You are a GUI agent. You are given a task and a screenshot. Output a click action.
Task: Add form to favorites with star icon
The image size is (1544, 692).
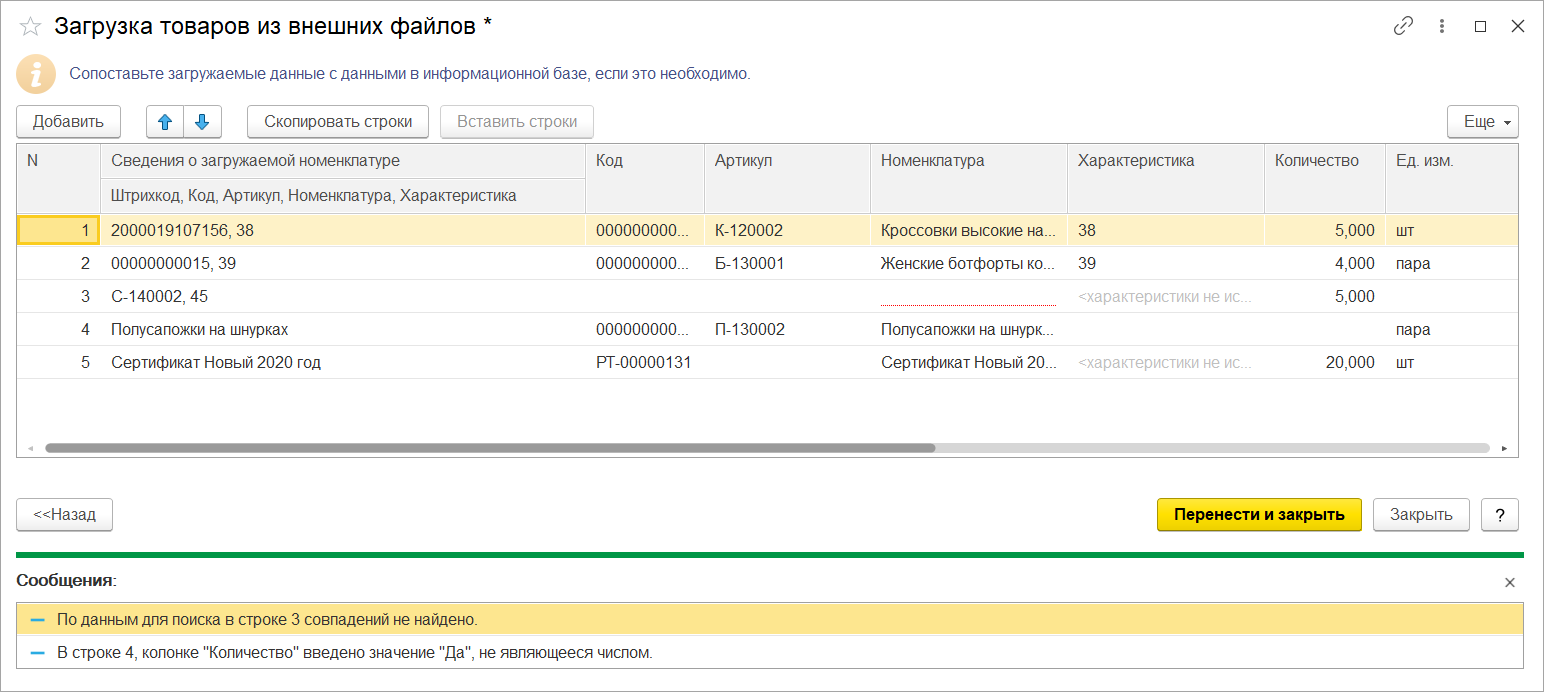tap(30, 27)
